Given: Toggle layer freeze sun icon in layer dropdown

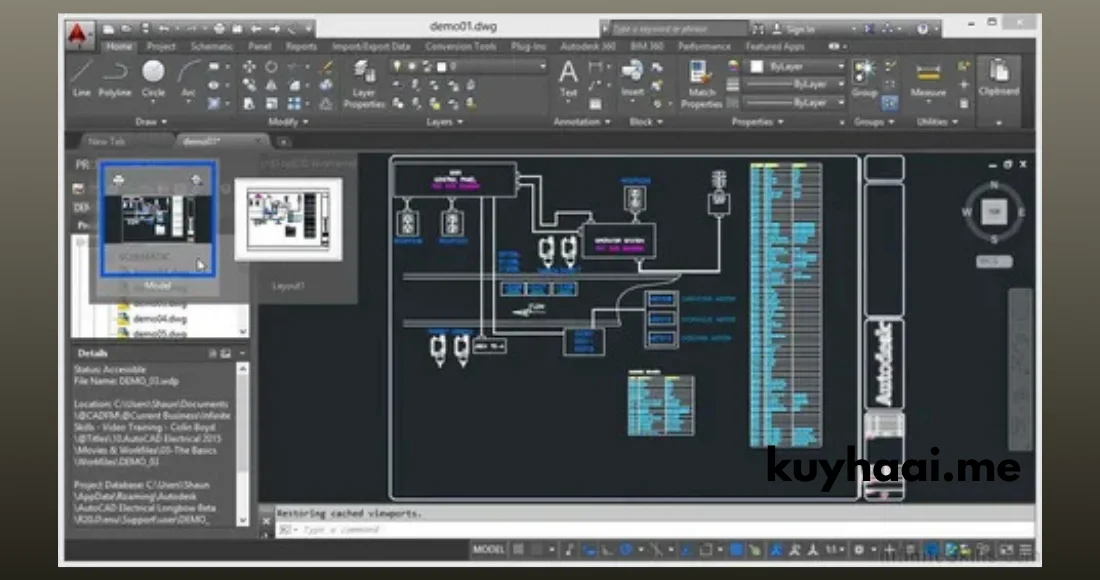Looking at the screenshot, I should pyautogui.click(x=412, y=67).
